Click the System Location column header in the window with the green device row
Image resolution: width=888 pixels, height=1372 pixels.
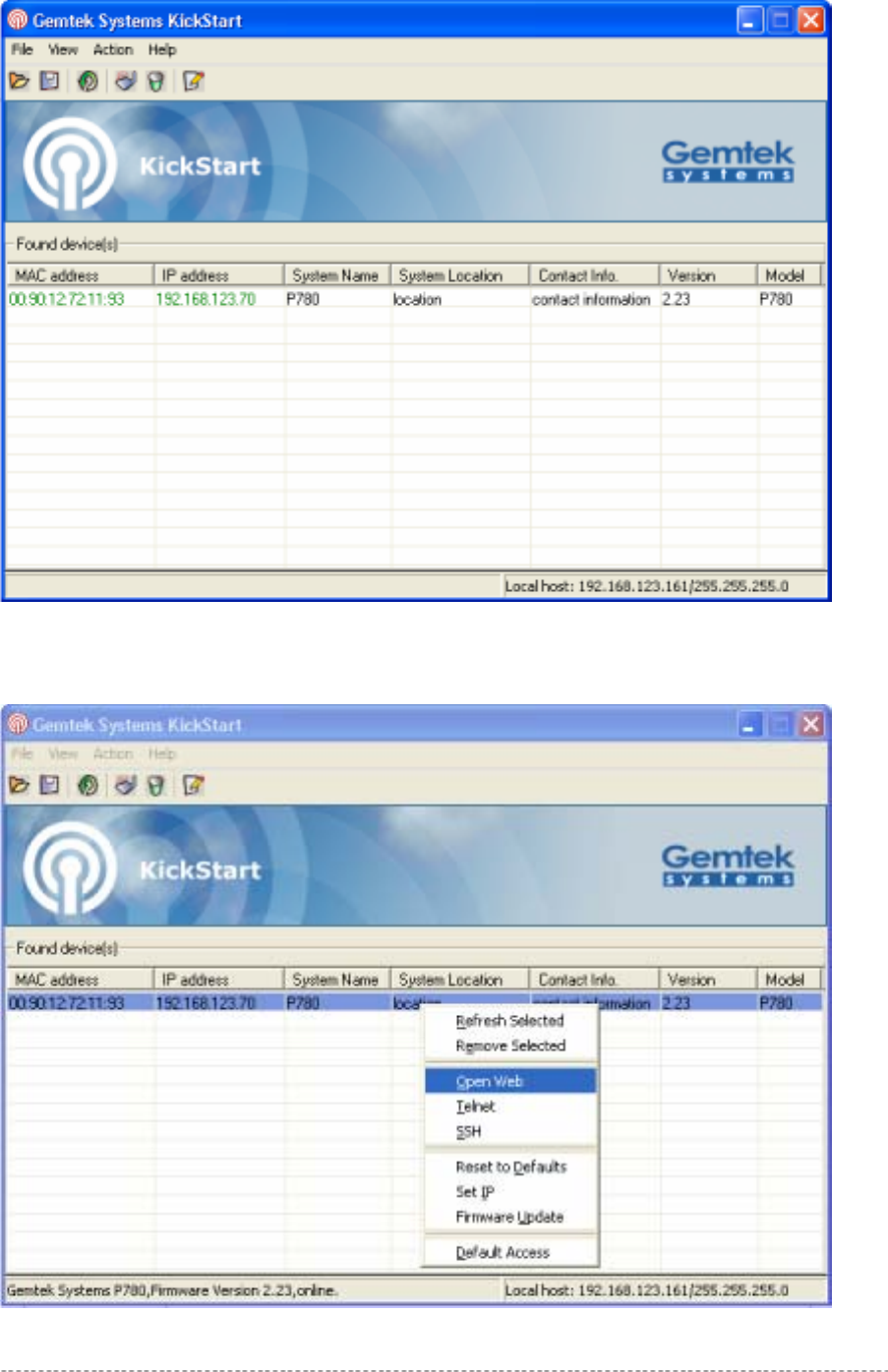[x=460, y=275]
